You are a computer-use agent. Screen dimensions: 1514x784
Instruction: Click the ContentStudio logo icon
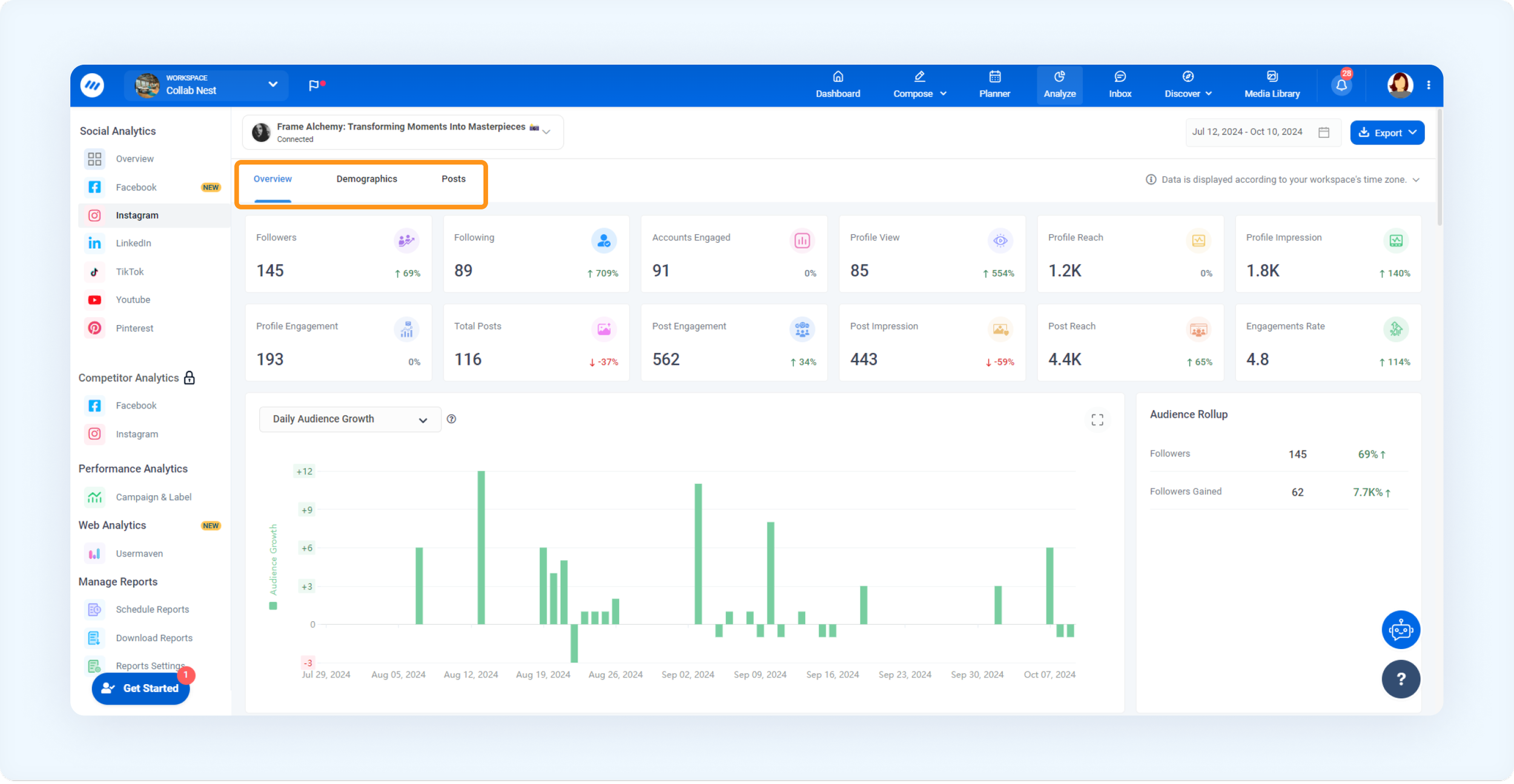tap(92, 85)
